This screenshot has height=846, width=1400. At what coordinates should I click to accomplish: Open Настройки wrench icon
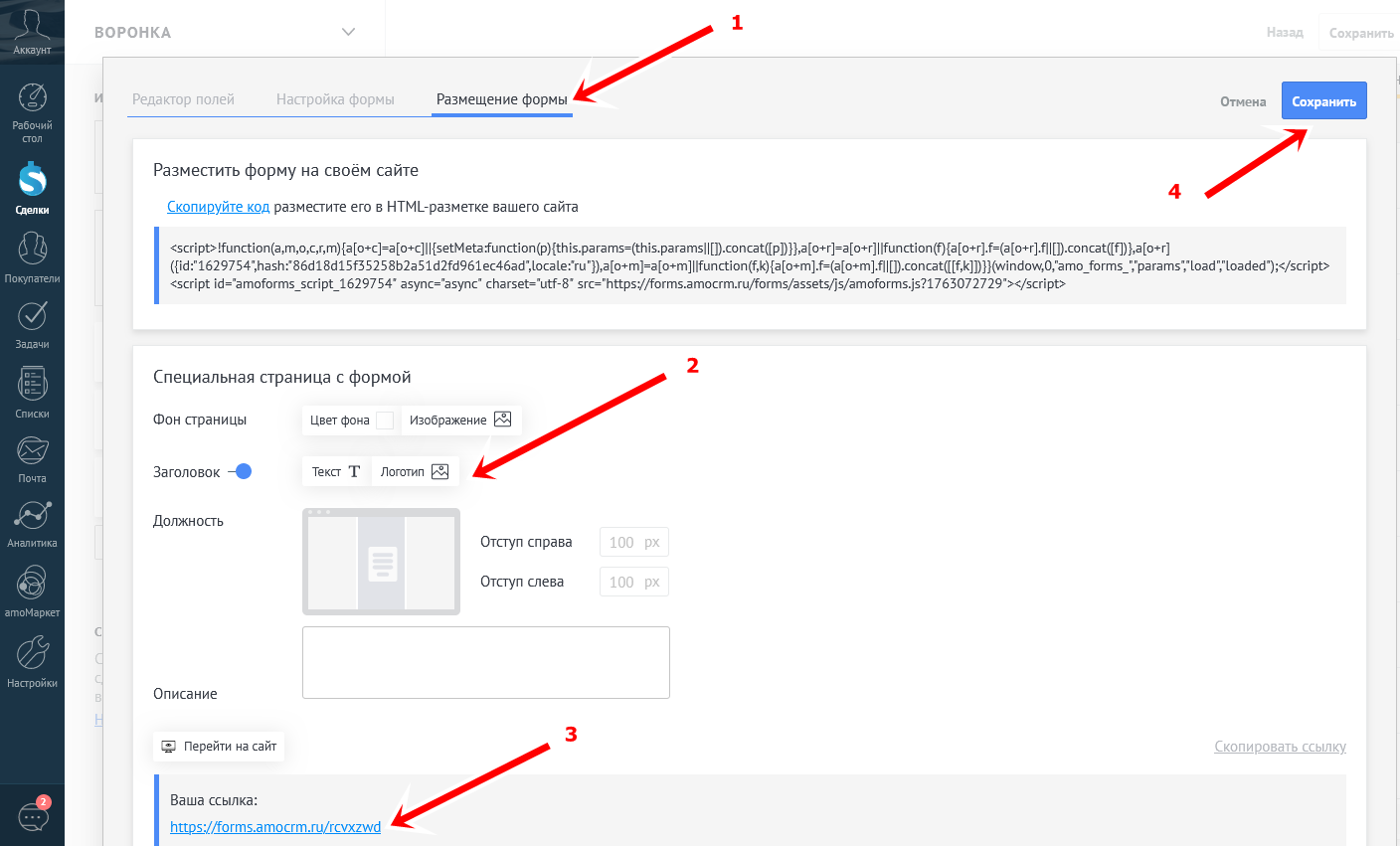[32, 661]
